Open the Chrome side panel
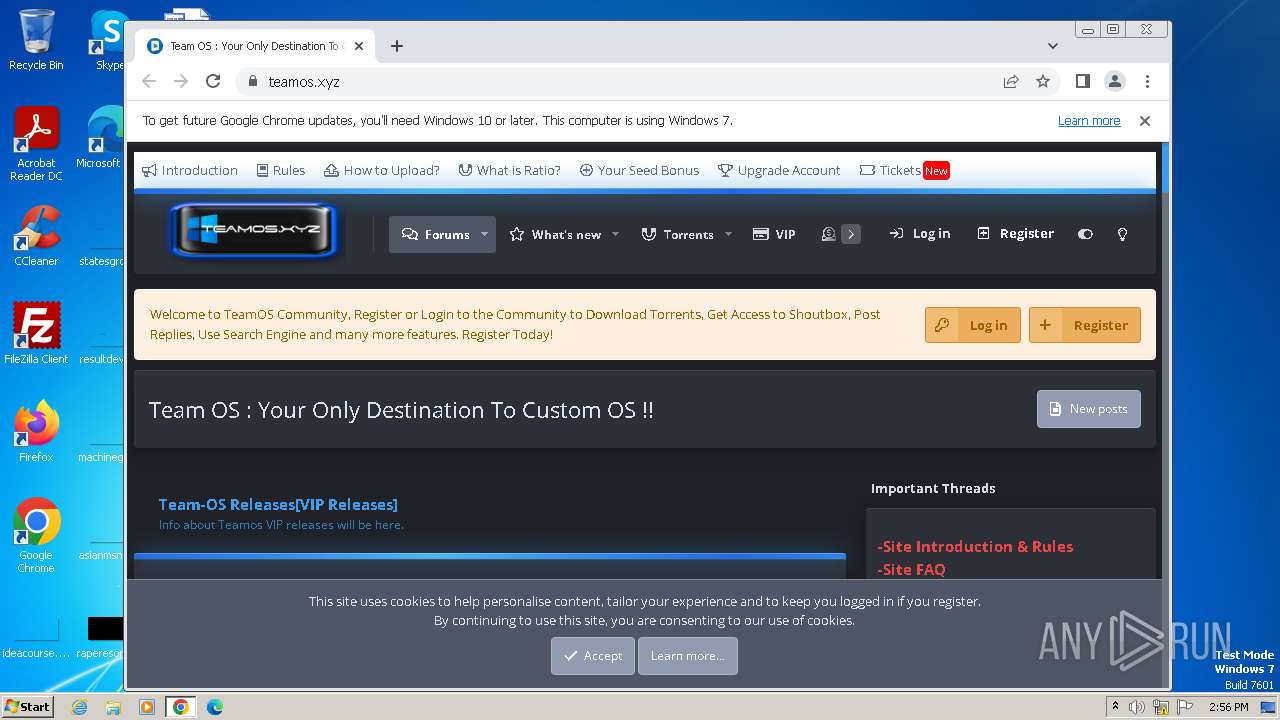This screenshot has width=1280, height=720. (1082, 81)
